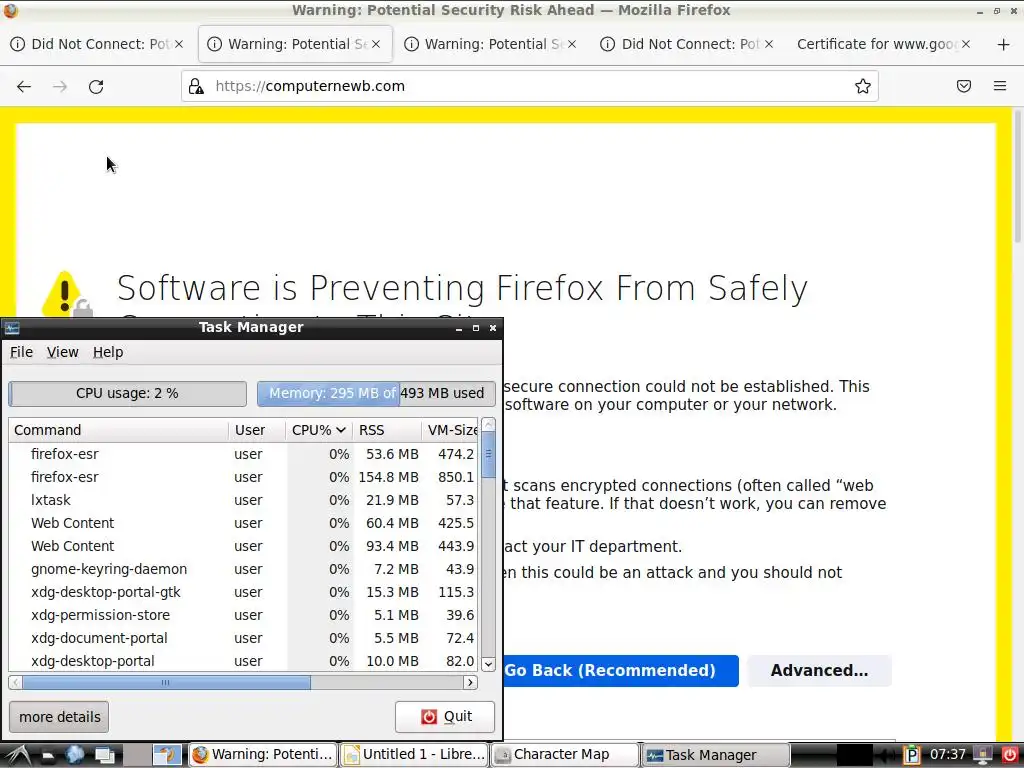The image size is (1024, 768).
Task: Open the Task Manager window menu icon
Action: tap(12, 328)
